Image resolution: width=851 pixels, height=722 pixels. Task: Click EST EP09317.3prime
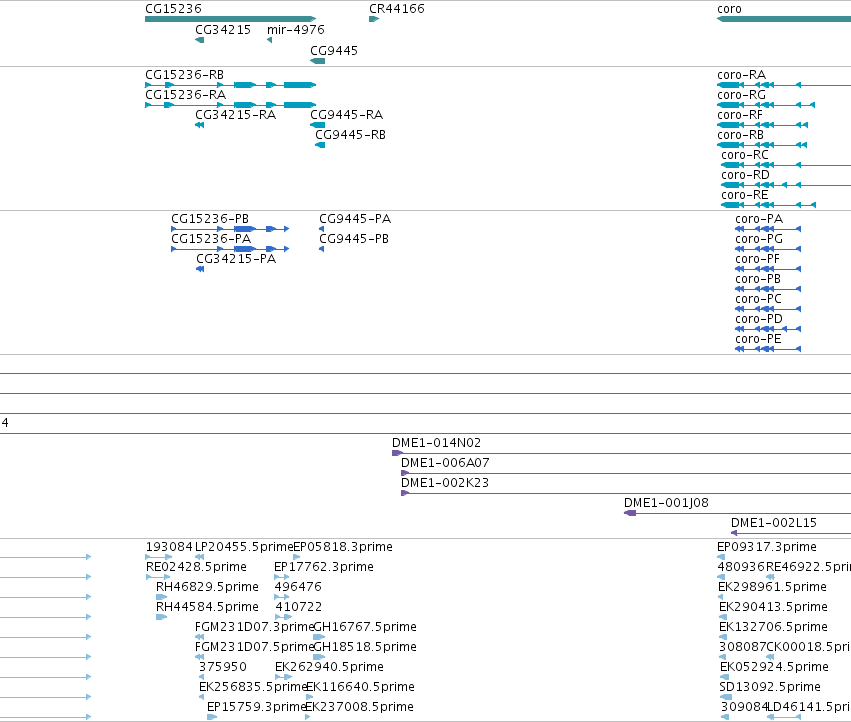point(721,557)
